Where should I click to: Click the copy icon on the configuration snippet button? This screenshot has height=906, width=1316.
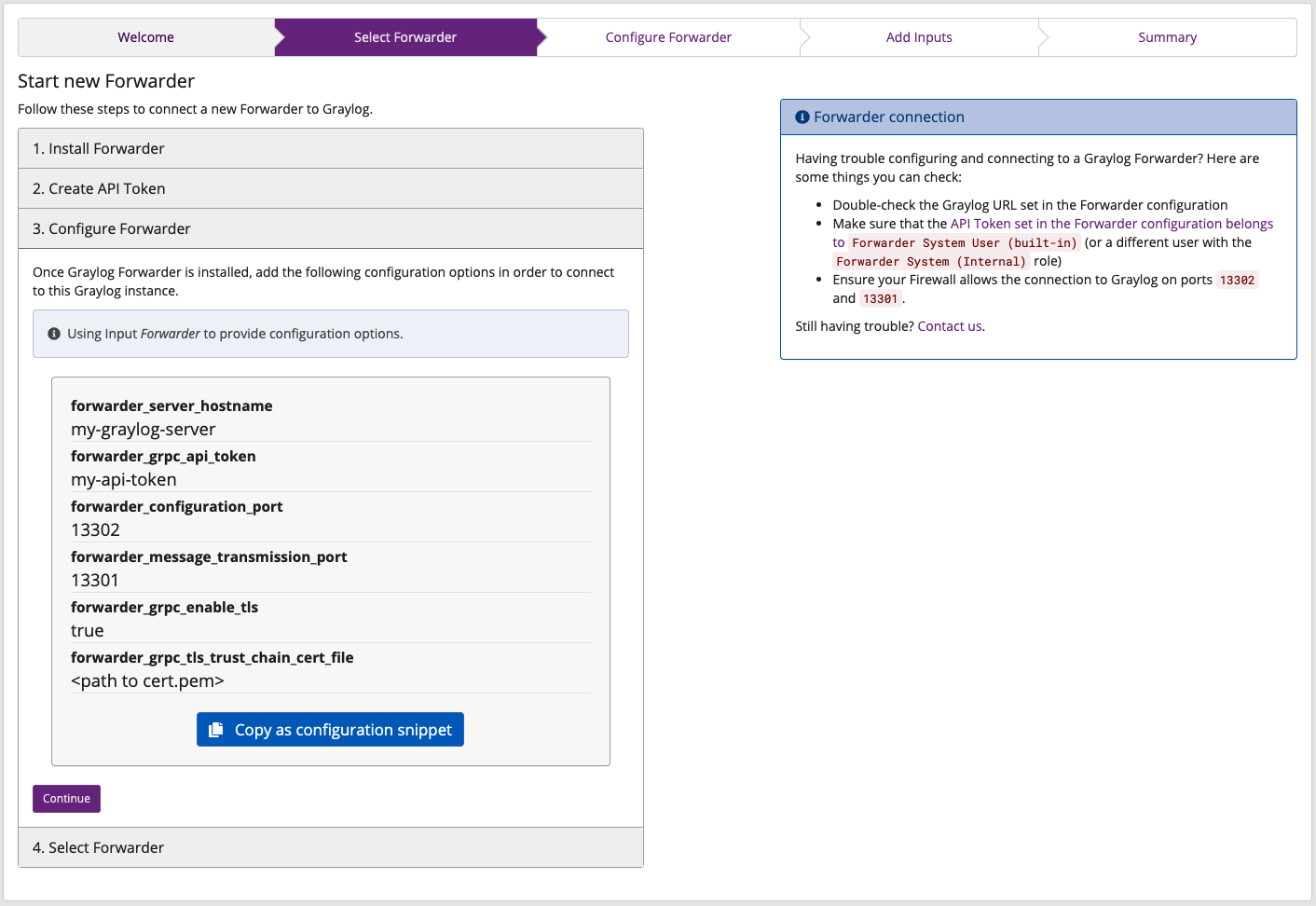(x=217, y=729)
